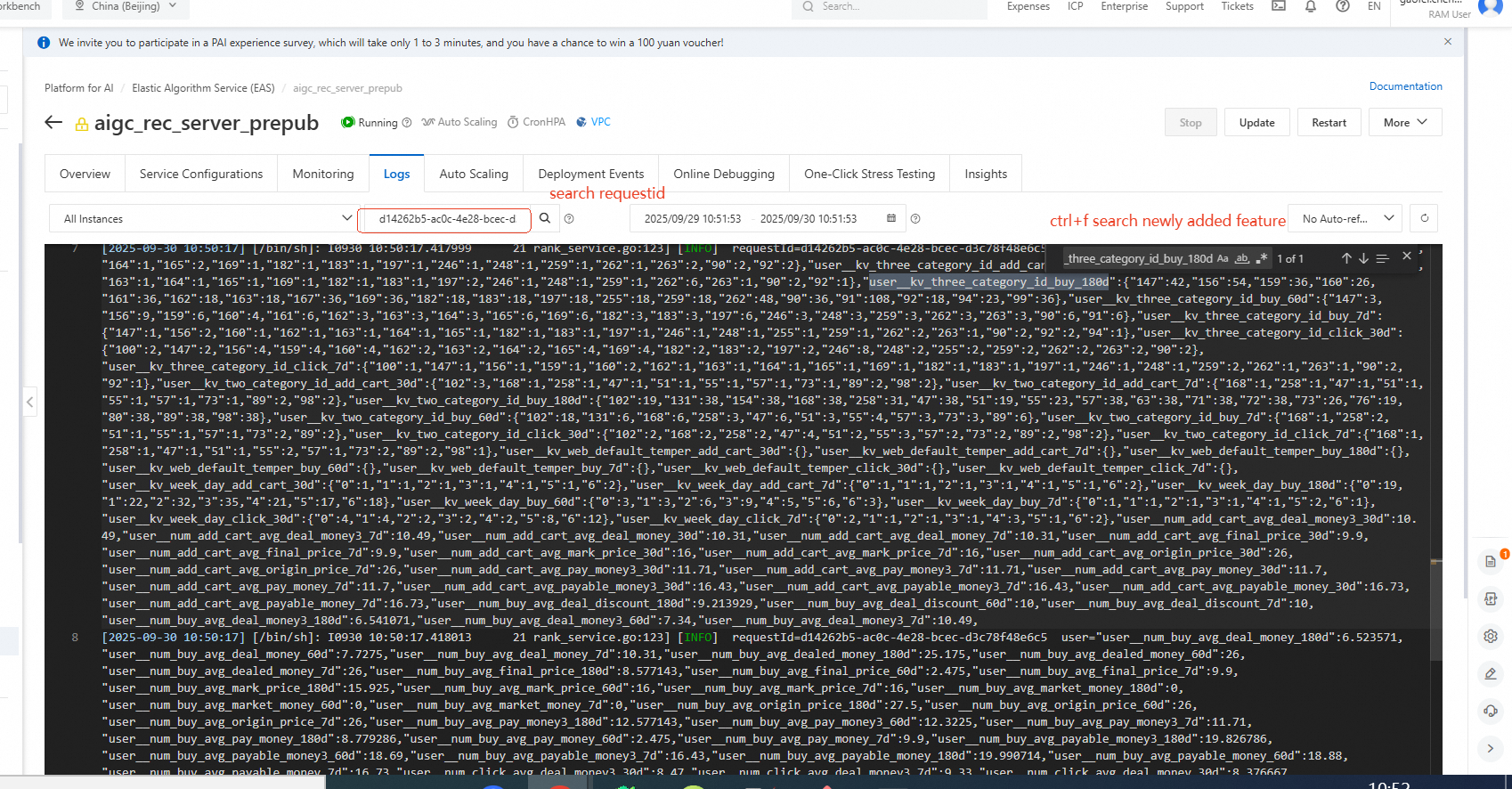1512x789 pixels.
Task: Toggle Match Case (Aa) in find widget
Action: (1223, 258)
